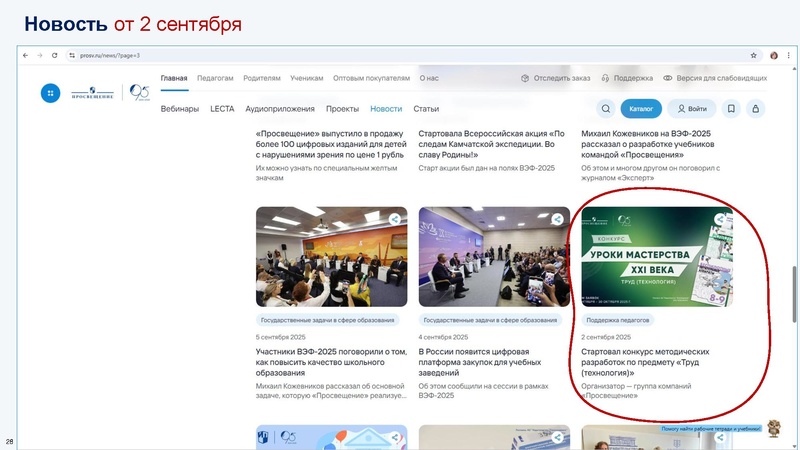Open Михаил Кожевников на ВЭФ-2025 article
The width and height of the screenshot is (800, 450).
click(x=647, y=144)
